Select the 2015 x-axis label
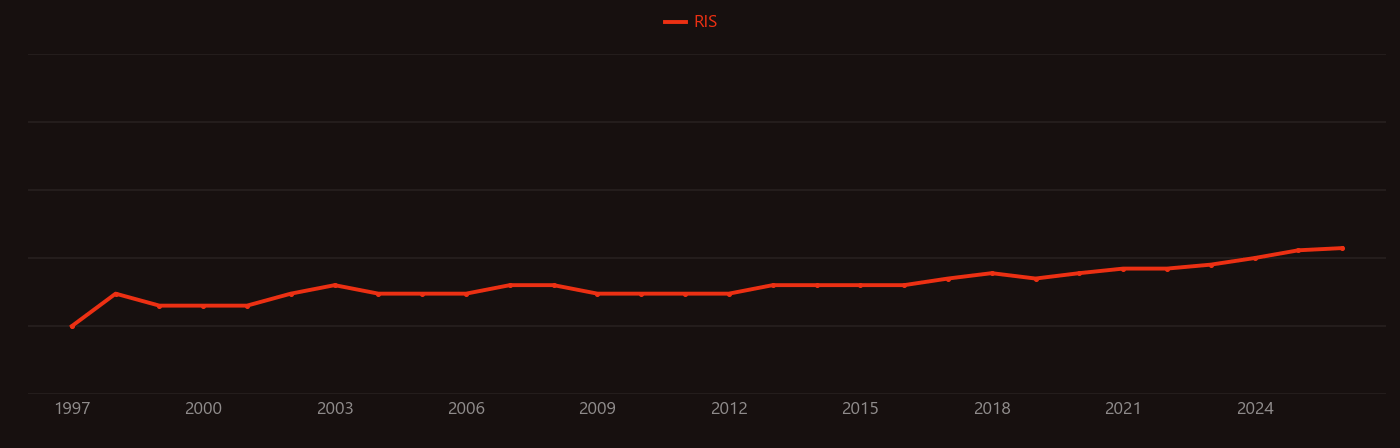This screenshot has width=1400, height=448. pyautogui.click(x=860, y=409)
